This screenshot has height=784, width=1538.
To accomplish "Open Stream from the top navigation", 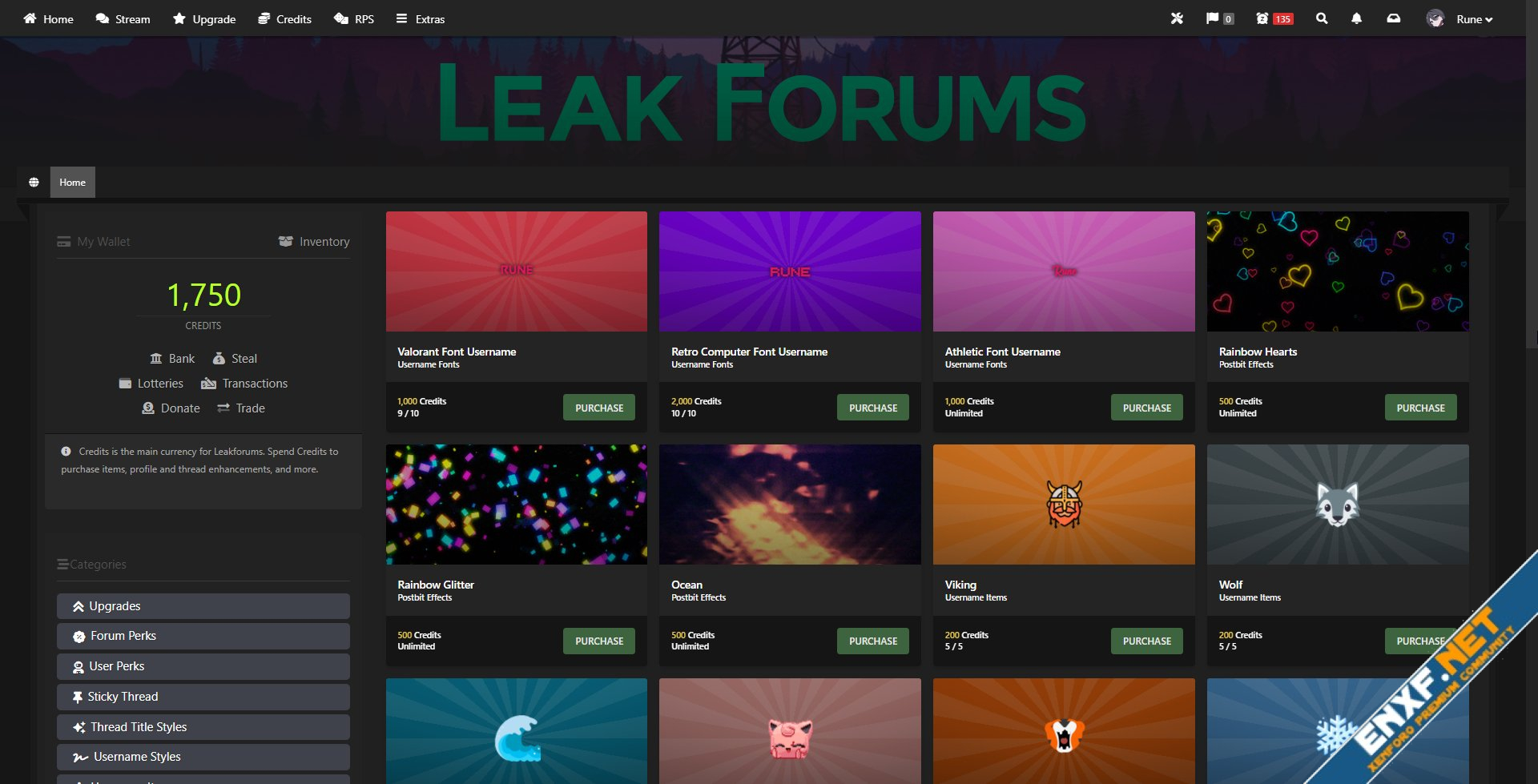I will pyautogui.click(x=123, y=19).
